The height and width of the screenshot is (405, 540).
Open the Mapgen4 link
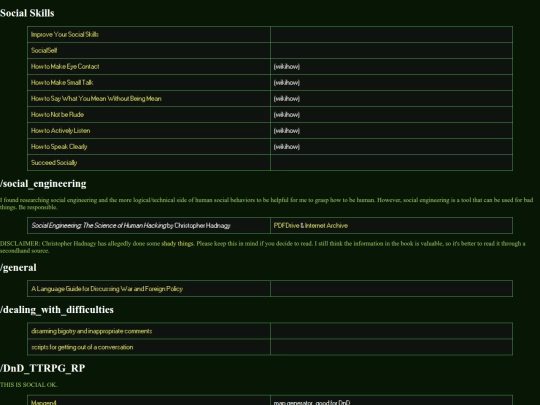44,402
